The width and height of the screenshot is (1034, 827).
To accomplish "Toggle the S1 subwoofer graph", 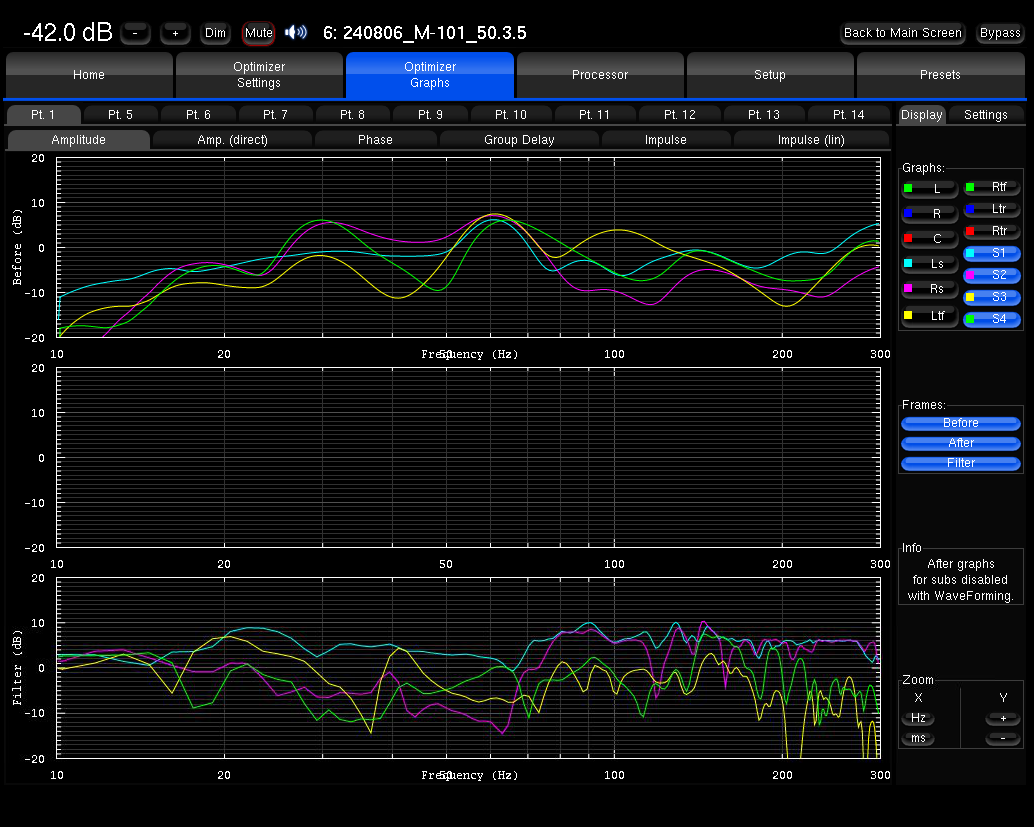I will pos(992,254).
